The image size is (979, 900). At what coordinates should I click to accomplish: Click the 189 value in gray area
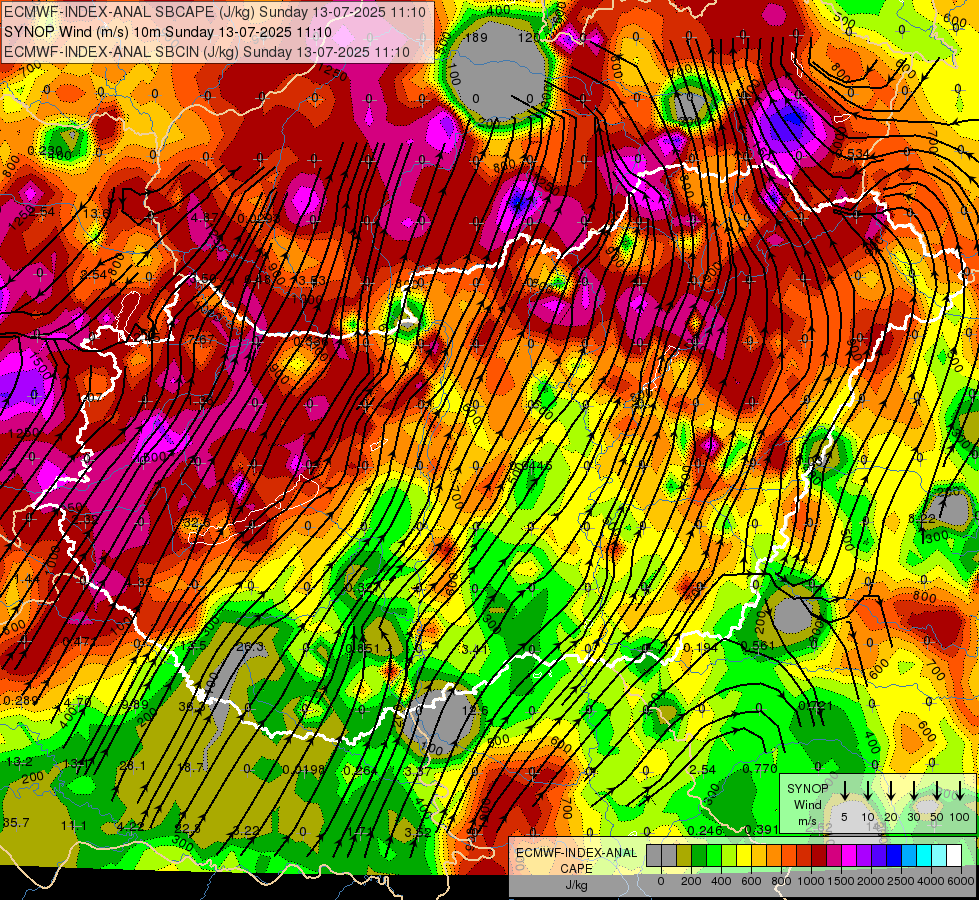pos(476,37)
